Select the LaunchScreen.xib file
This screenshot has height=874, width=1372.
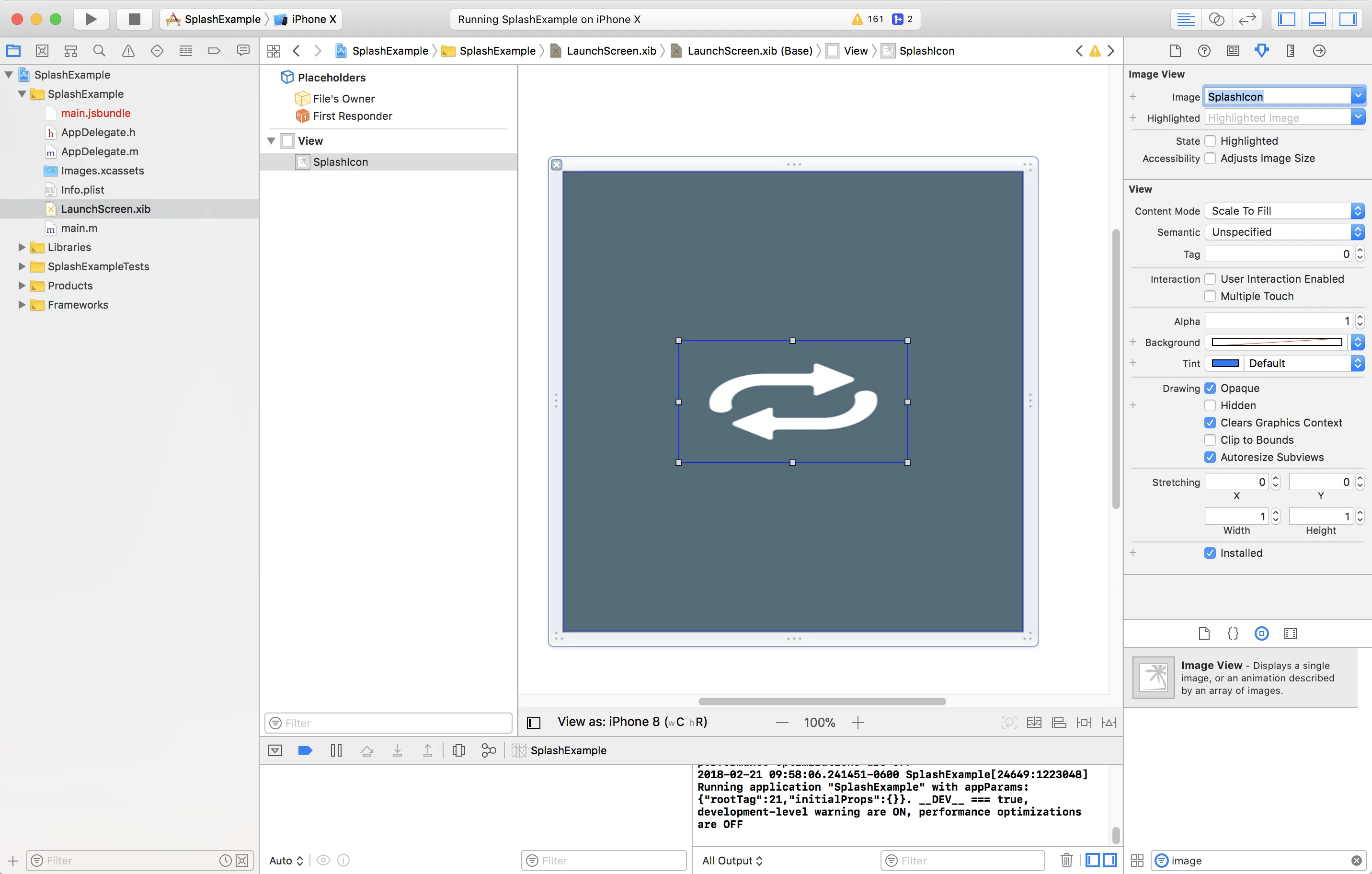click(105, 208)
